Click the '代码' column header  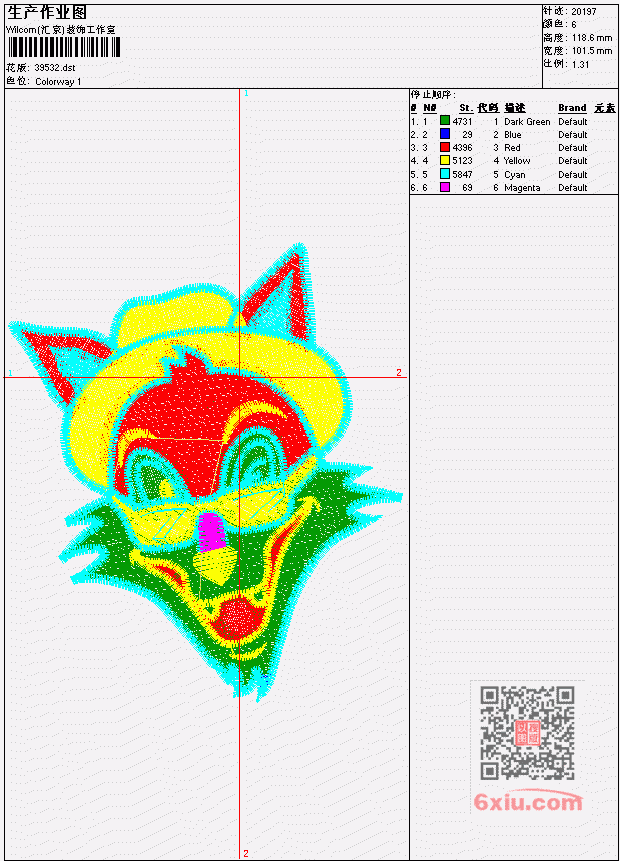coord(488,108)
